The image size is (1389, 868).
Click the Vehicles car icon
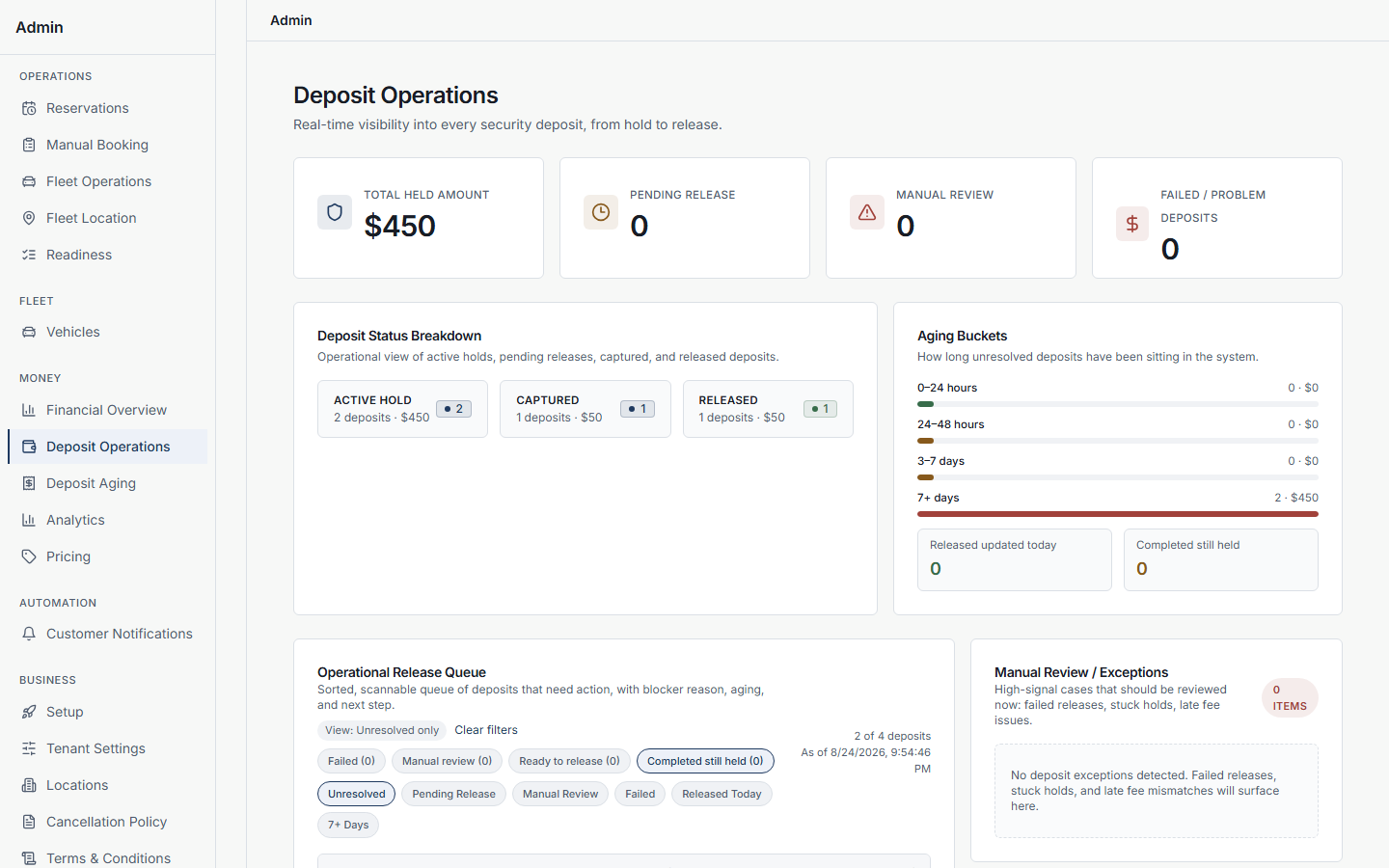tap(29, 332)
